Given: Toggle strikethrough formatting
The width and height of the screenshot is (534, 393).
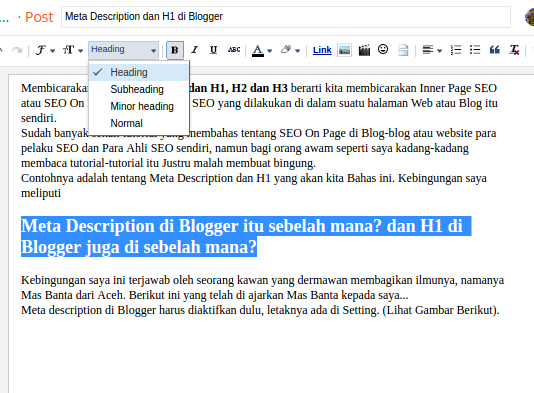Looking at the screenshot, I should 234,50.
